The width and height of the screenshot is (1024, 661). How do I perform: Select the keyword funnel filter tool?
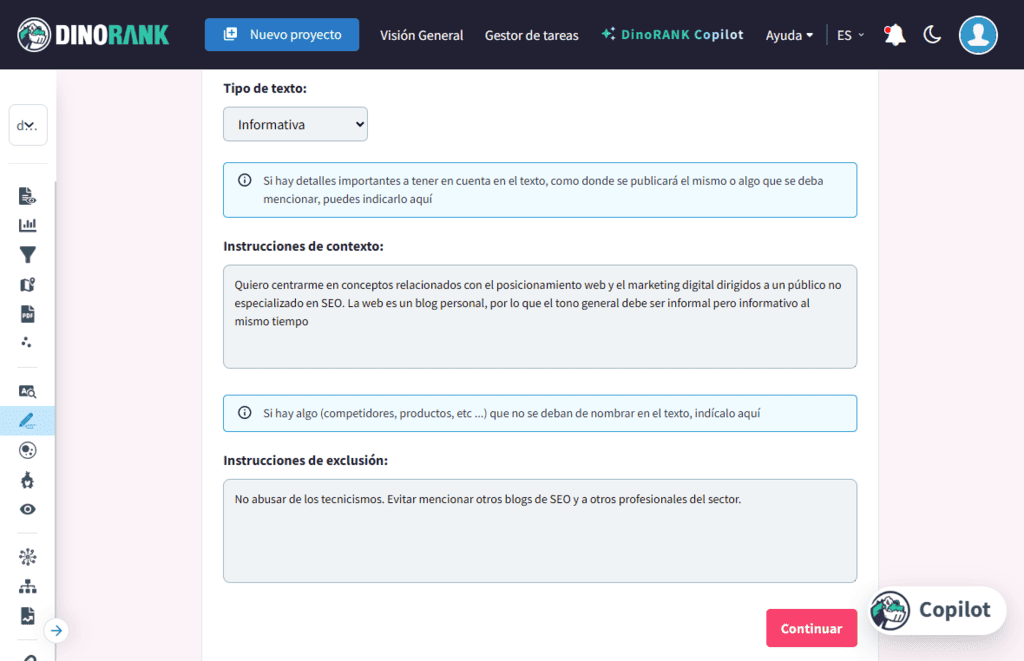click(x=28, y=255)
